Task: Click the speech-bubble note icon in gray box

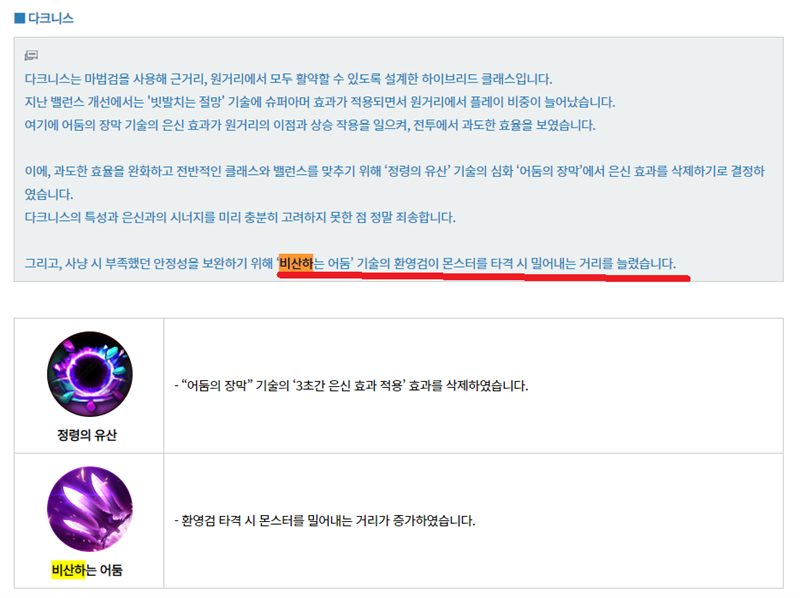Action: coord(31,55)
